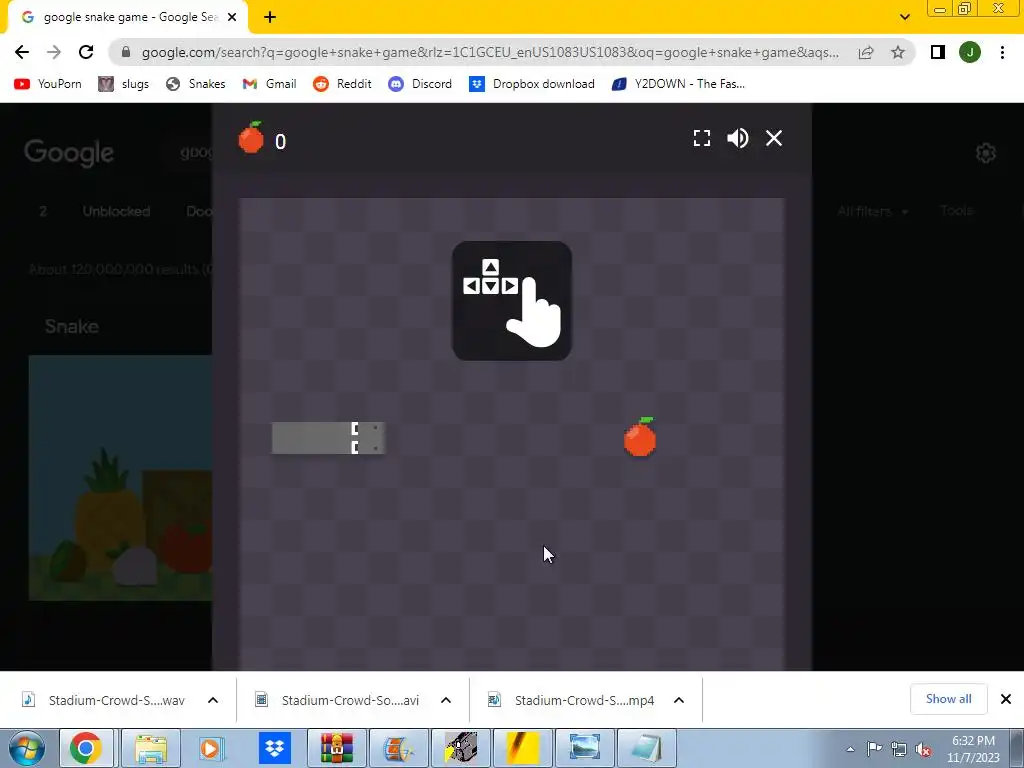This screenshot has width=1024, height=768.
Task: Open the Tools search option
Action: [x=956, y=210]
